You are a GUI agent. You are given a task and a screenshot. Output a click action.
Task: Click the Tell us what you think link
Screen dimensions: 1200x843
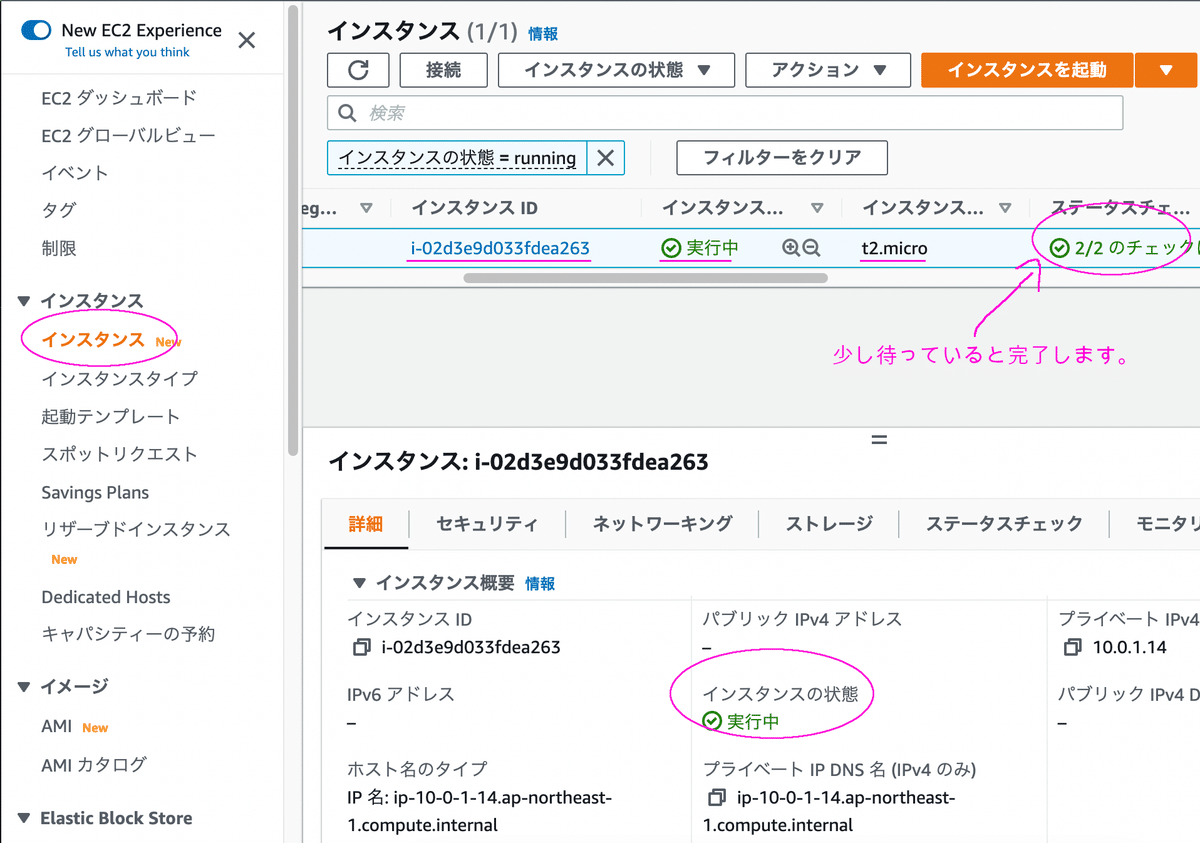(127, 52)
